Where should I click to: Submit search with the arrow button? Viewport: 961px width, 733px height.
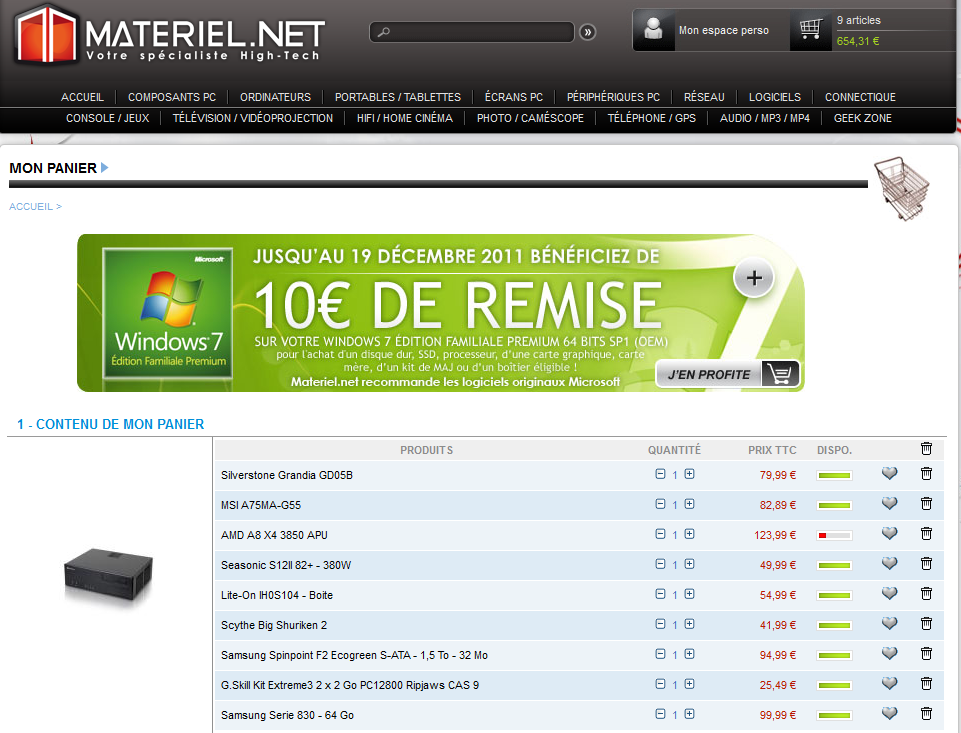pyautogui.click(x=588, y=32)
